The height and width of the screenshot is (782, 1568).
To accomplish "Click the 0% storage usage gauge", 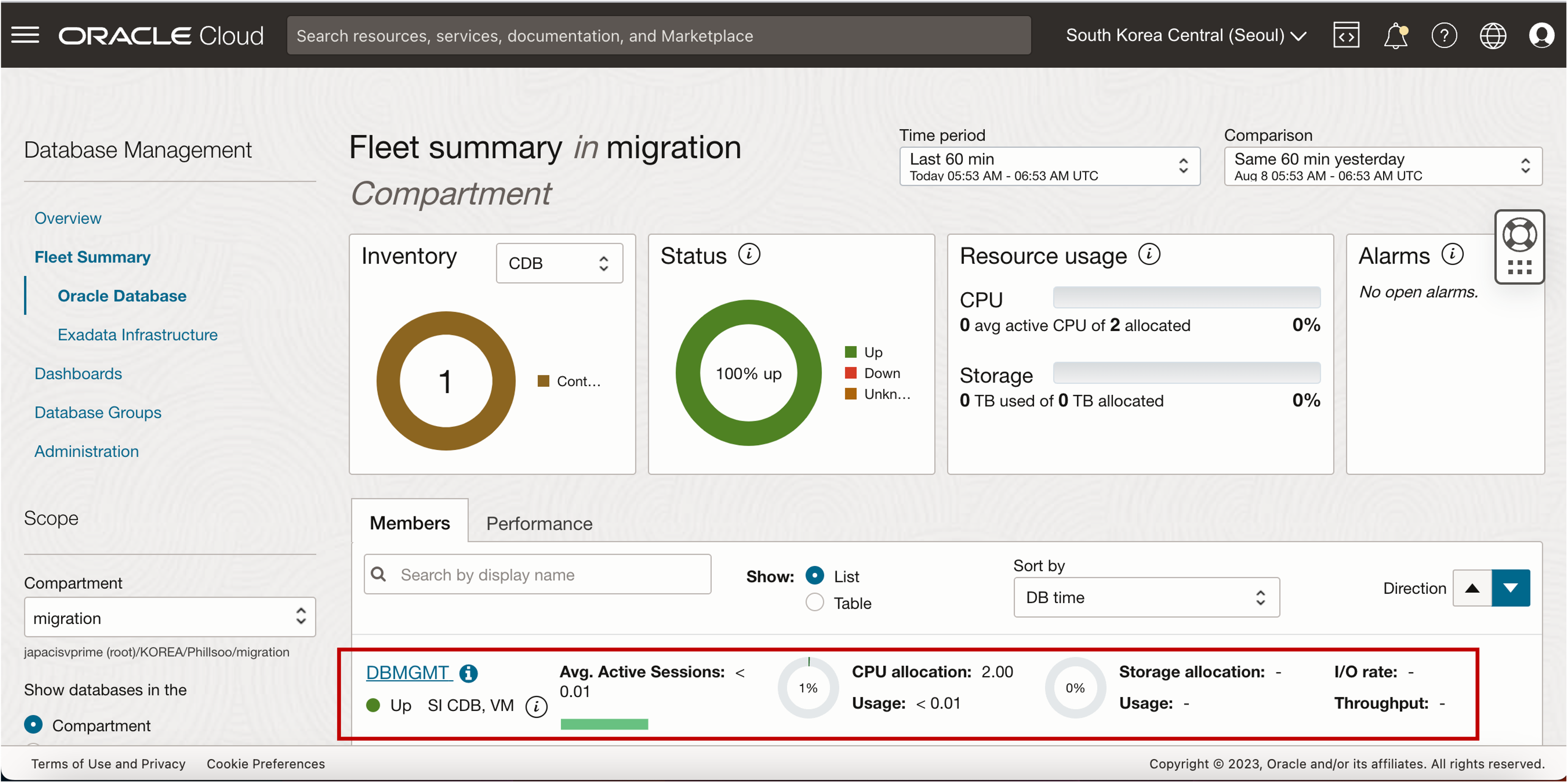I will pyautogui.click(x=1075, y=688).
